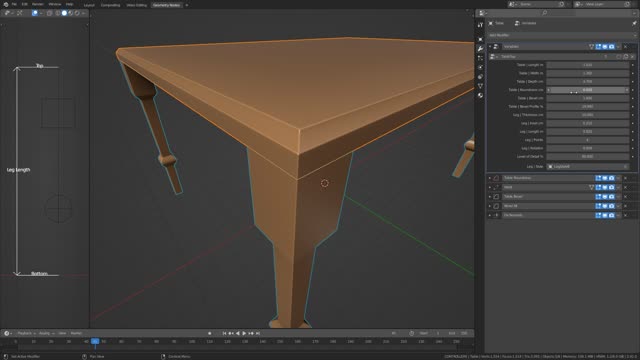Open the Material properties tab
Screen dimensions: 640x360
pyautogui.click(x=480, y=96)
